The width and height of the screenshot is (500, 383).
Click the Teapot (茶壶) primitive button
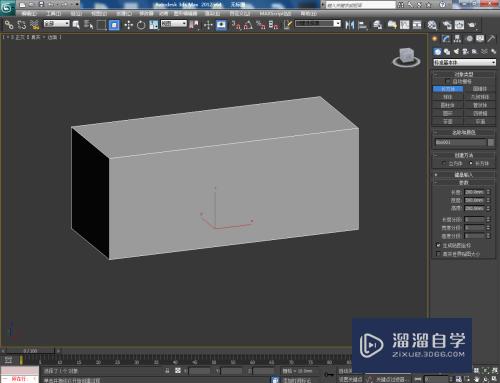(448, 122)
